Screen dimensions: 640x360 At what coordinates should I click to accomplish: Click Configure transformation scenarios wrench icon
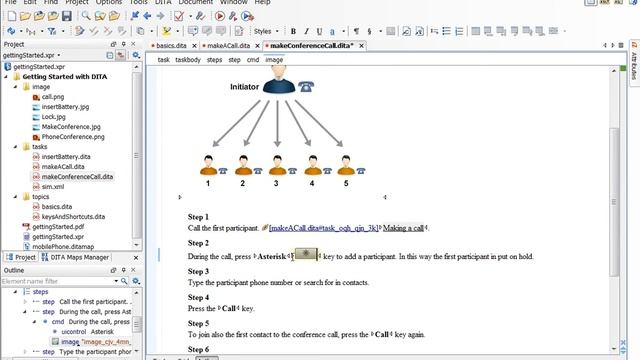(x=233, y=16)
